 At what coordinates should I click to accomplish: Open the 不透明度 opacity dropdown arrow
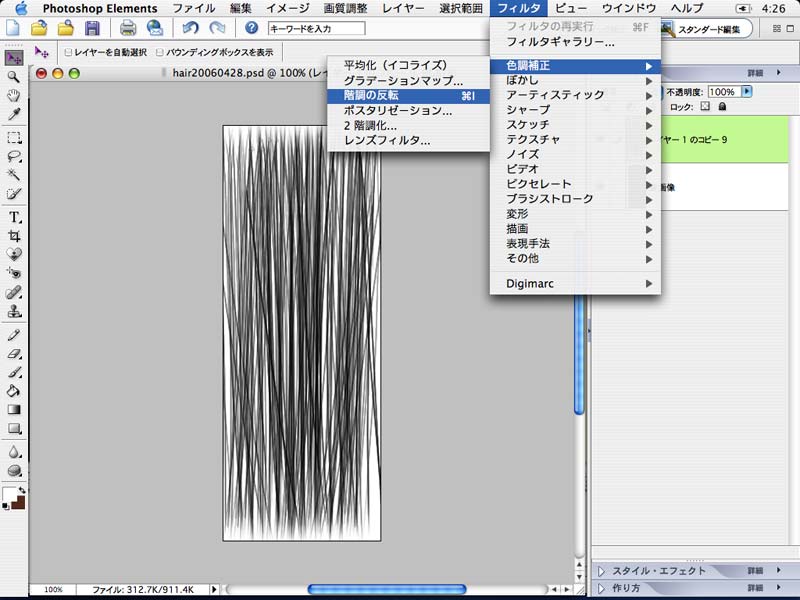747,91
